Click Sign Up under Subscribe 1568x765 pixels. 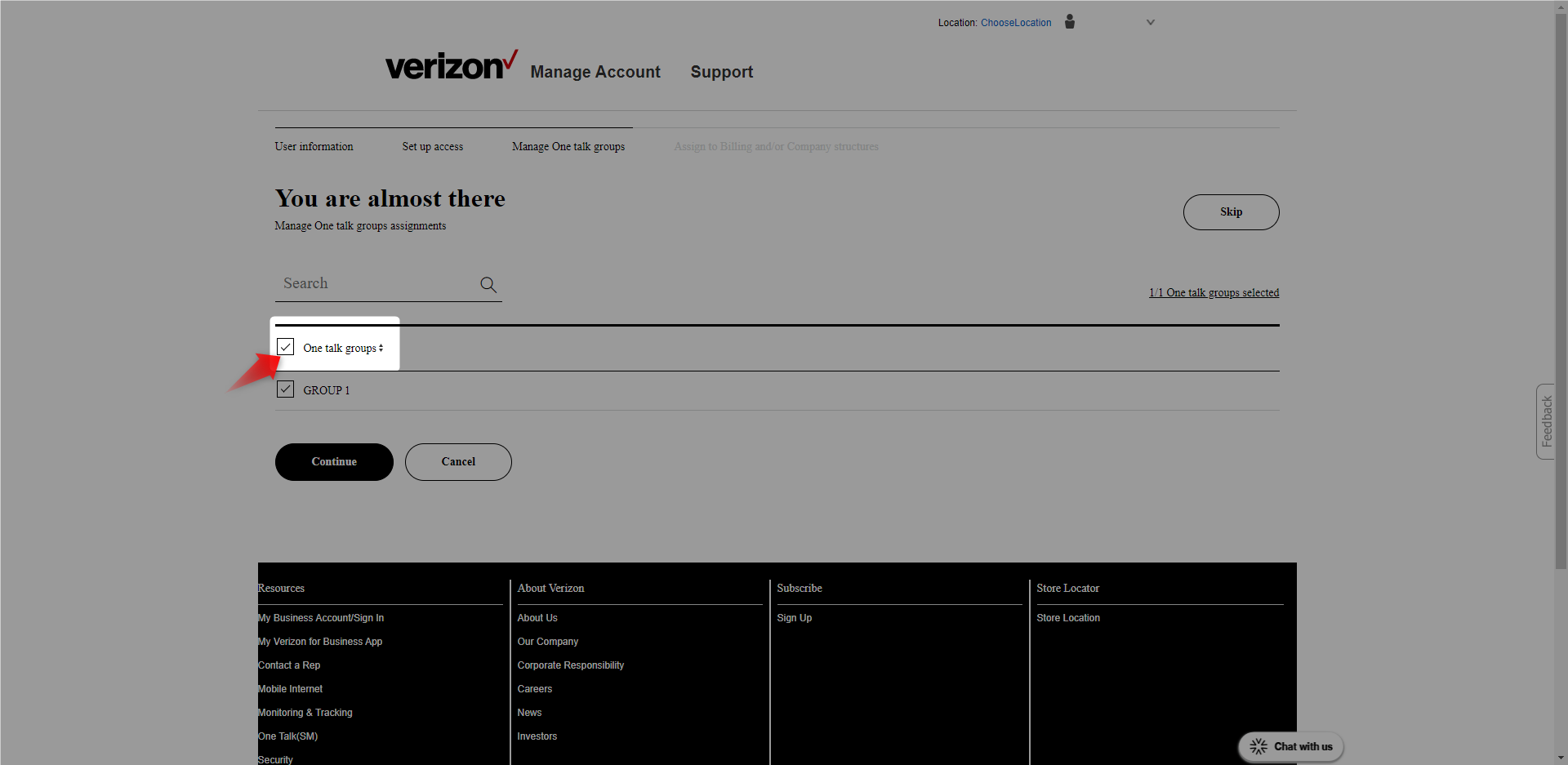pos(795,618)
